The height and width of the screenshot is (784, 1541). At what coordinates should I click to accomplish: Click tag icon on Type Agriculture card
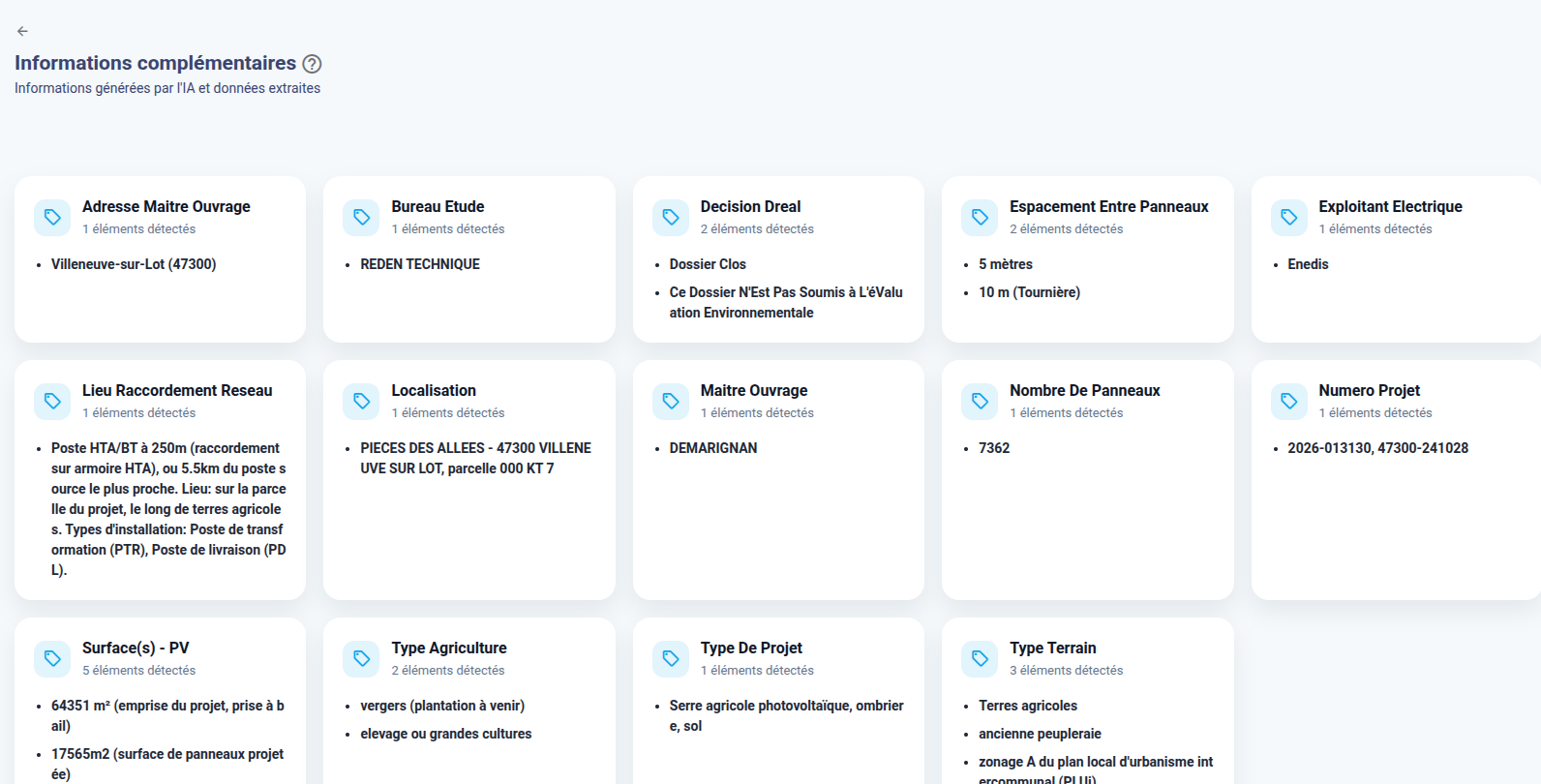[x=361, y=658]
